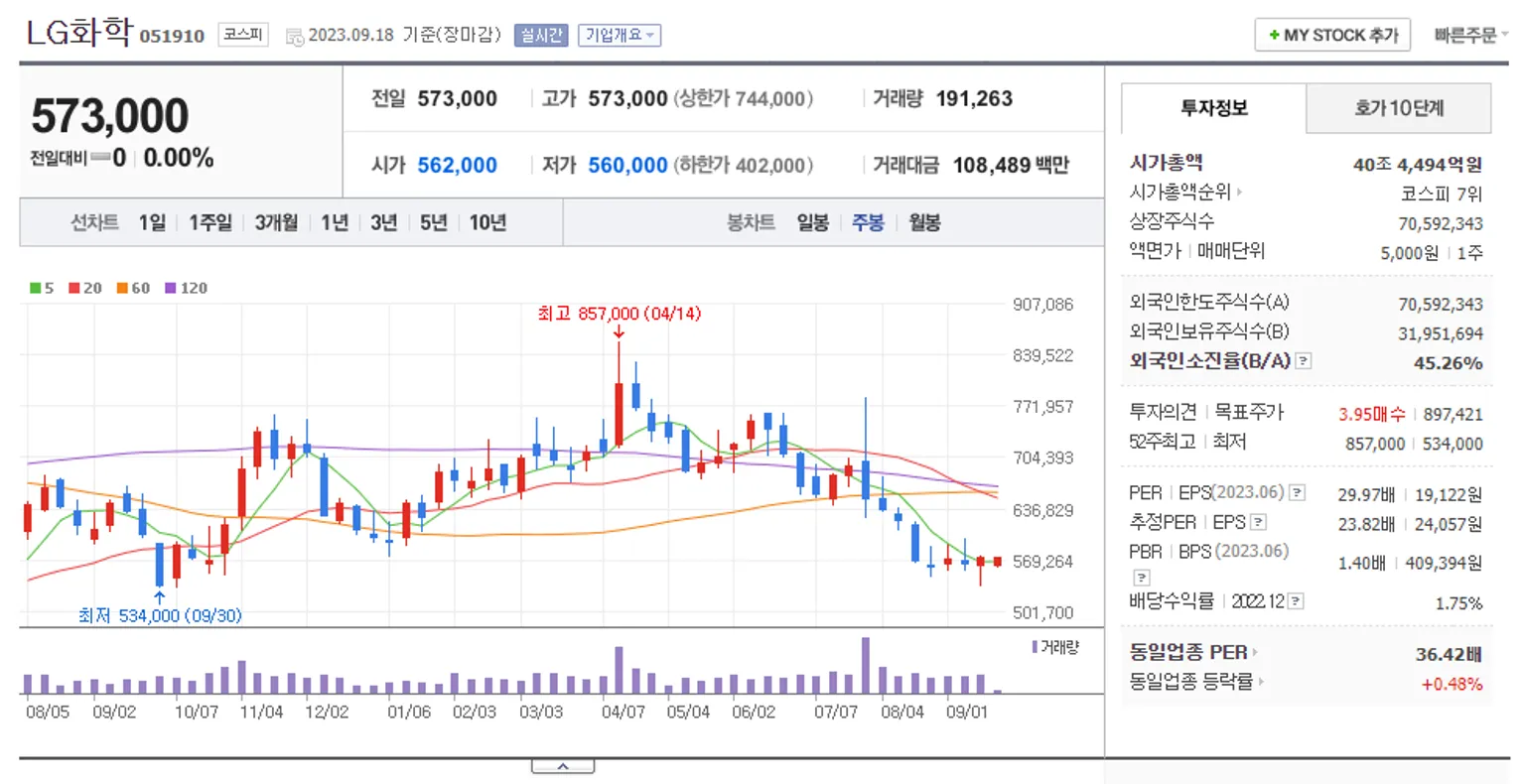Click the 코스피 7위 ranking value
Viewport: 1524px width, 784px height.
coord(1442,194)
